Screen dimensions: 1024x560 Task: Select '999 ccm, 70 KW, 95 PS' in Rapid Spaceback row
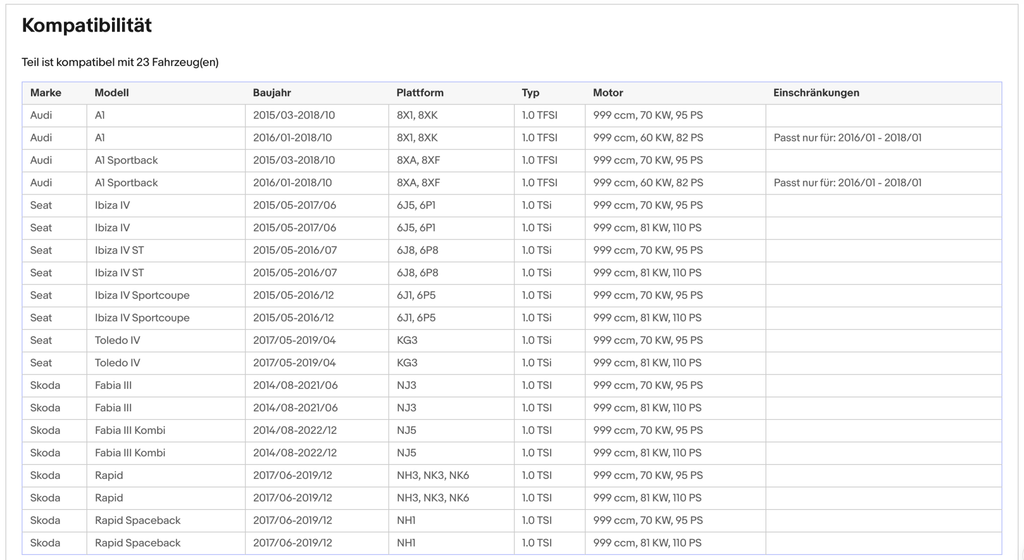[648, 521]
